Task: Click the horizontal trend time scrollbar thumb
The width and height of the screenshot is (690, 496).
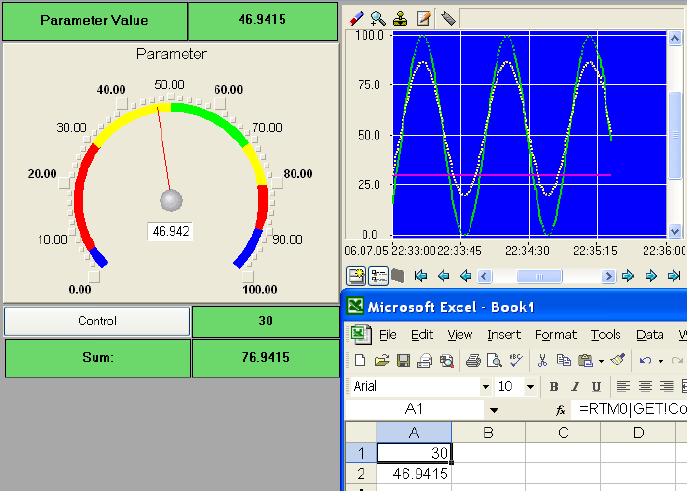Action: point(539,276)
